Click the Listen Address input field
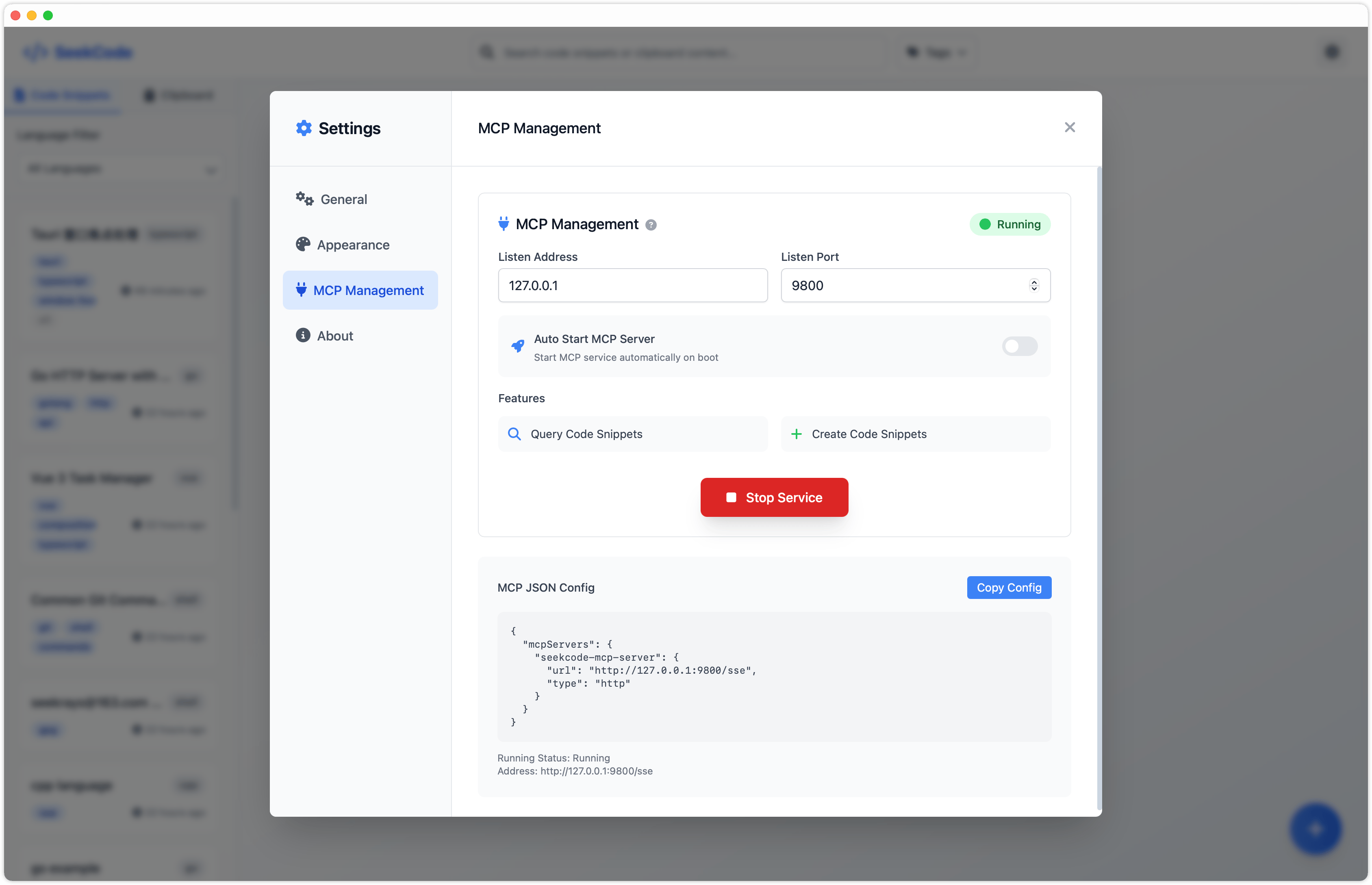 coord(632,285)
